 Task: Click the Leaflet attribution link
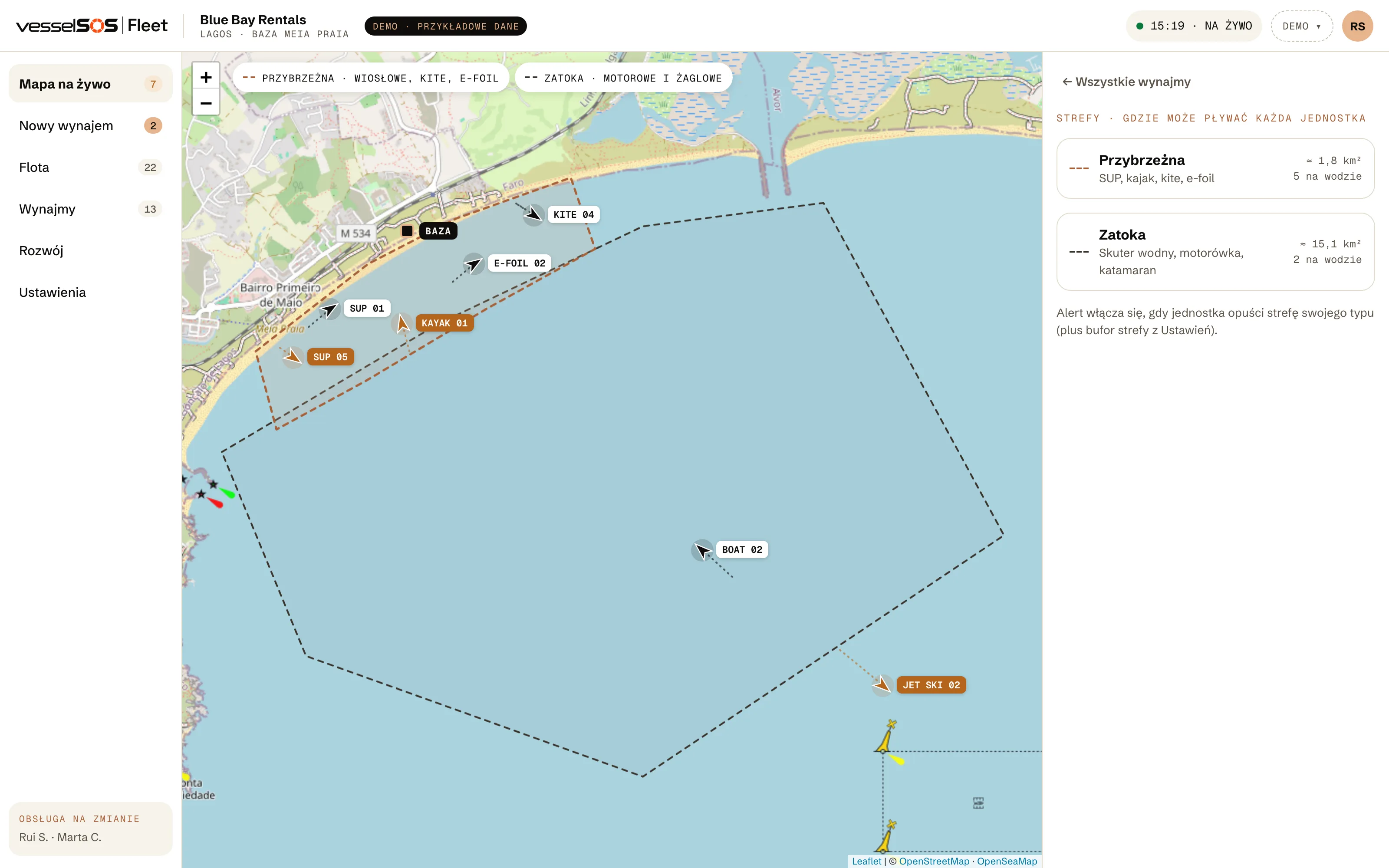coord(866,861)
